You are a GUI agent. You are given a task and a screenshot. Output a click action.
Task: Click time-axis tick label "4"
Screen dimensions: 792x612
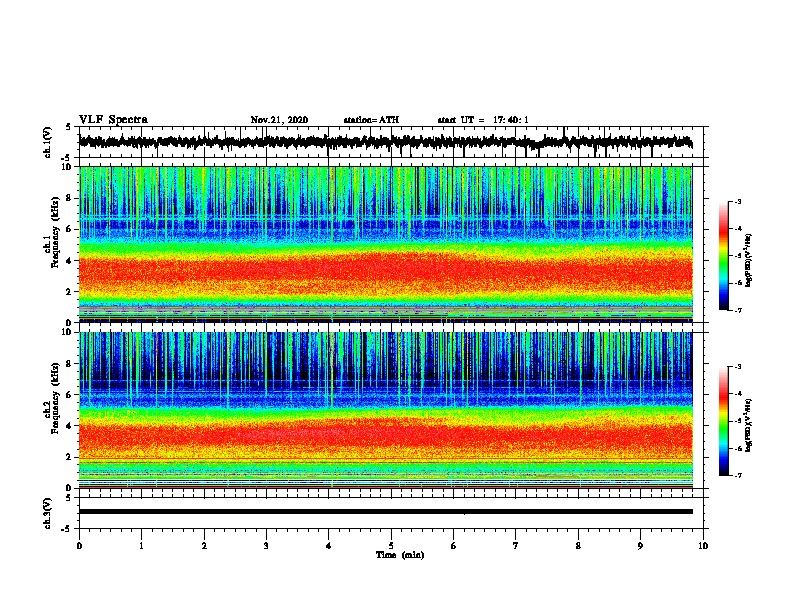click(x=329, y=545)
